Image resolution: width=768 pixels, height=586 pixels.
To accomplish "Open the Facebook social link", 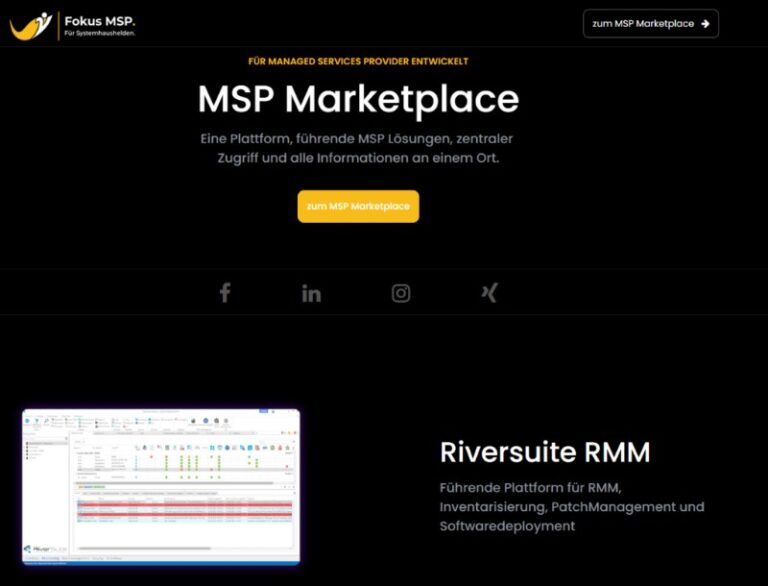I will point(225,293).
